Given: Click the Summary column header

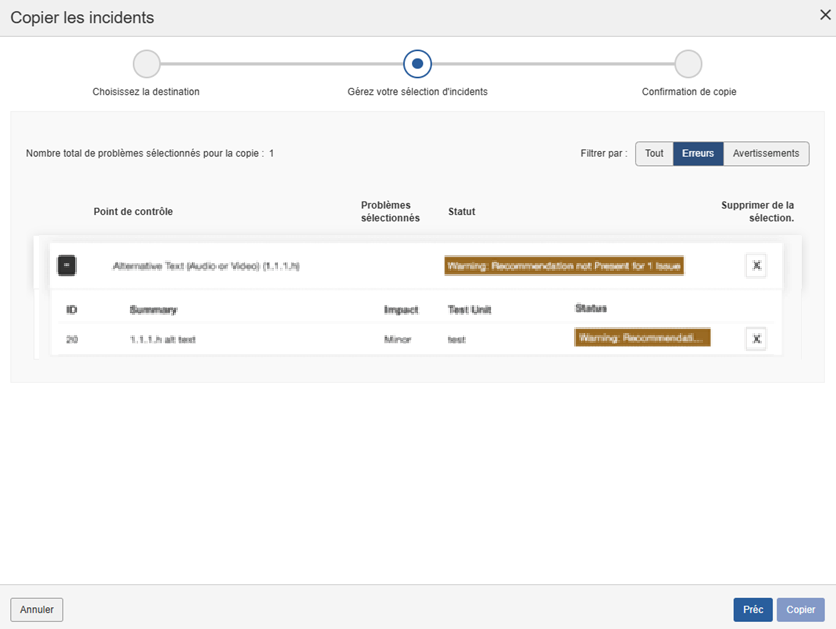Looking at the screenshot, I should pos(153,310).
